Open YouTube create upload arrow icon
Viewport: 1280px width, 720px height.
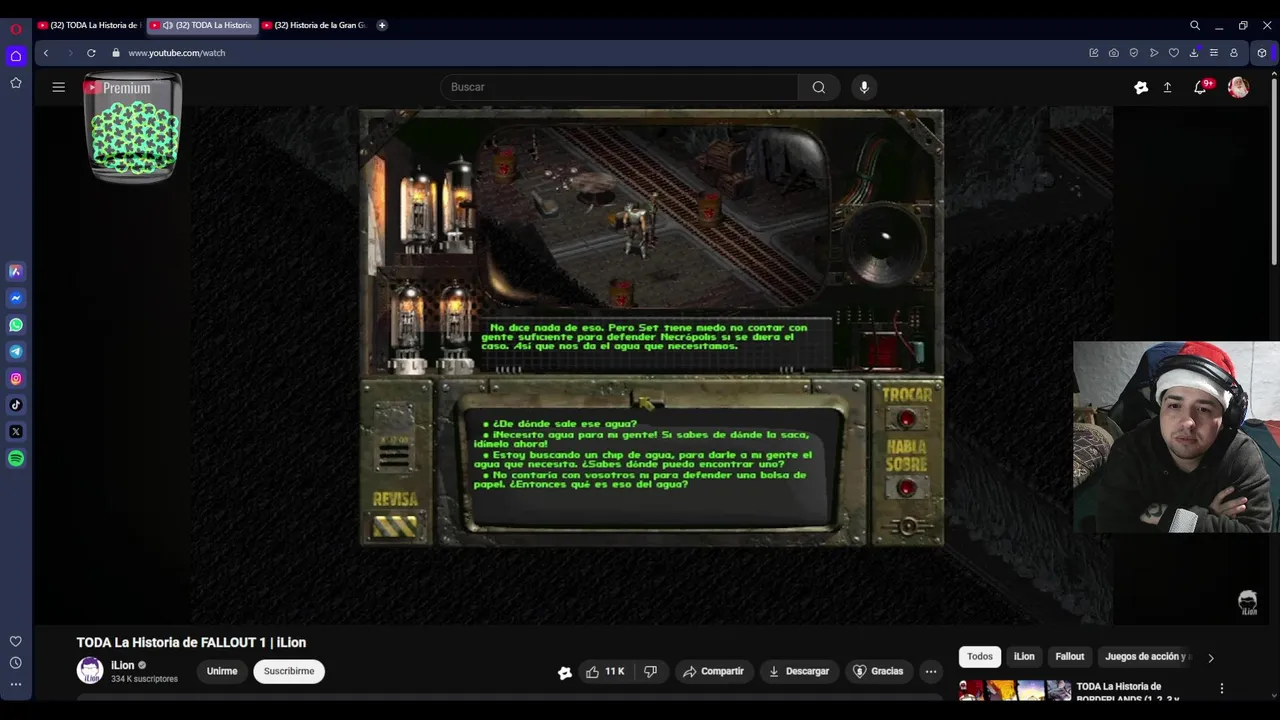pyautogui.click(x=1167, y=88)
